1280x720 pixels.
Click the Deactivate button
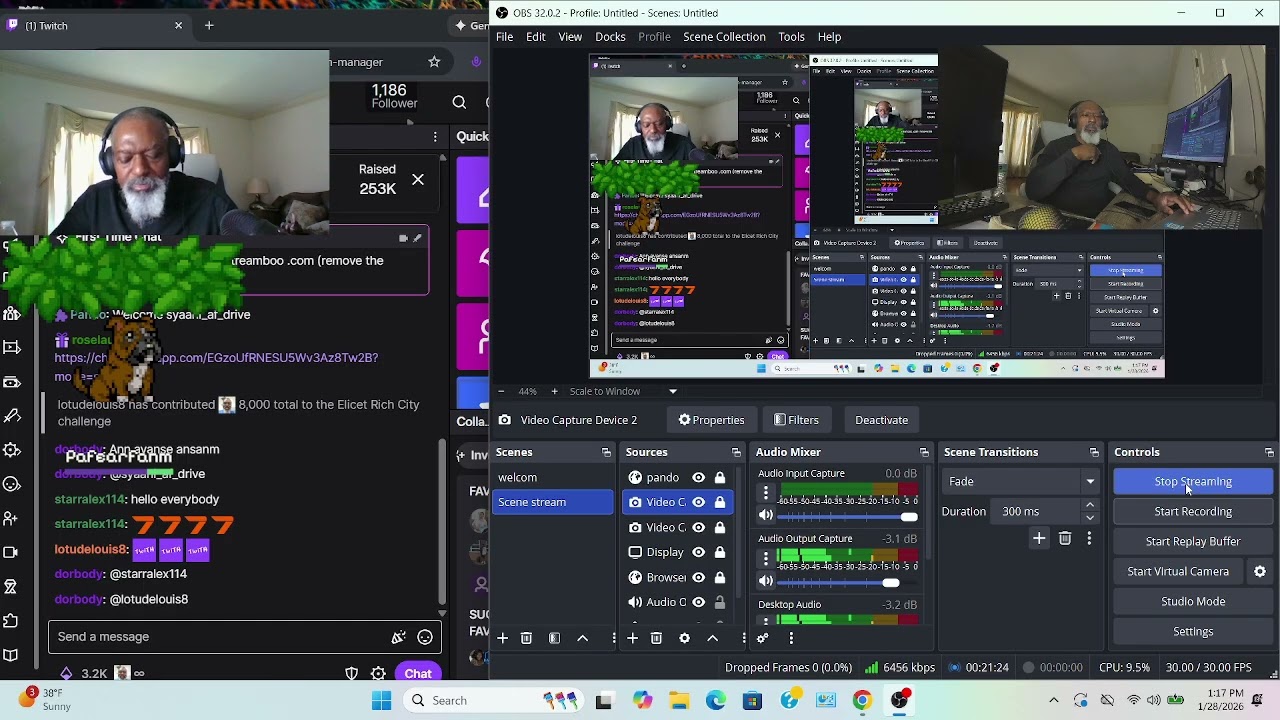pyautogui.click(x=882, y=420)
